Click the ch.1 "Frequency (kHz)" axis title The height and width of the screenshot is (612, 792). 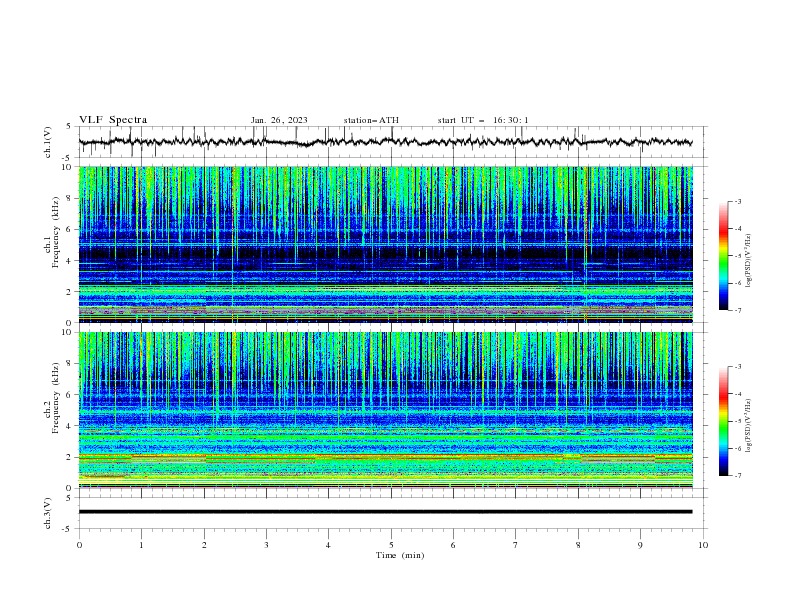click(56, 232)
